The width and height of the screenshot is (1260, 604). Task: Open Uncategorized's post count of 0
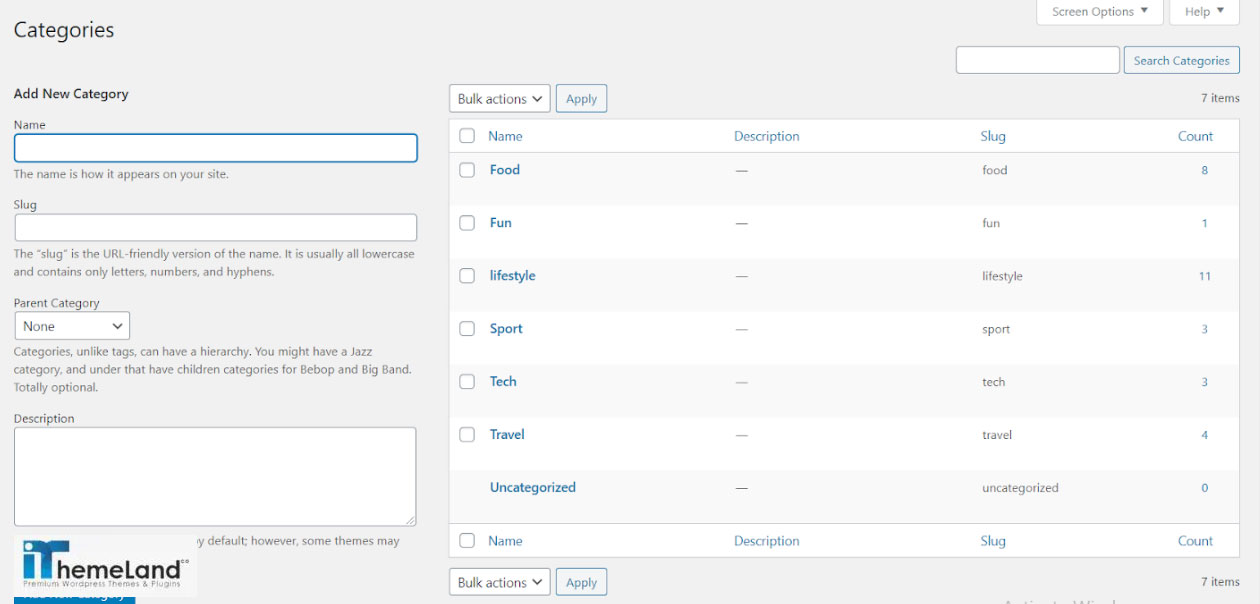1204,488
